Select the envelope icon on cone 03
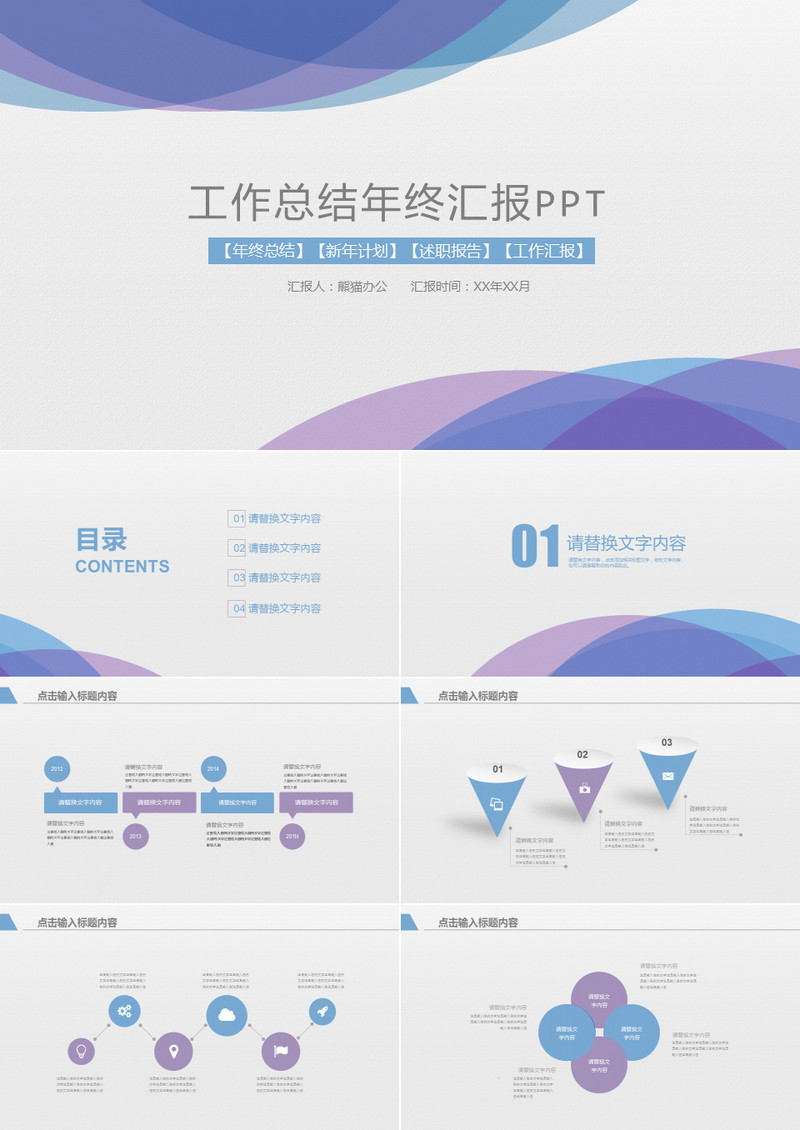The image size is (800, 1130). 668,776
